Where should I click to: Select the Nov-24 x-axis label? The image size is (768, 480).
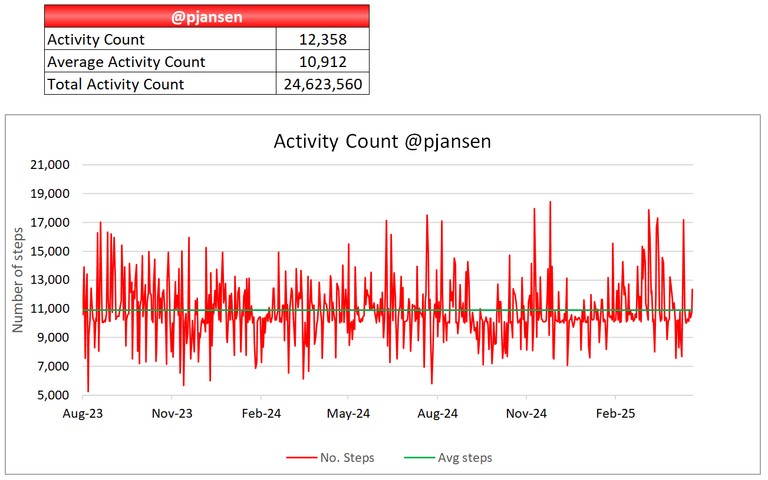coord(526,413)
